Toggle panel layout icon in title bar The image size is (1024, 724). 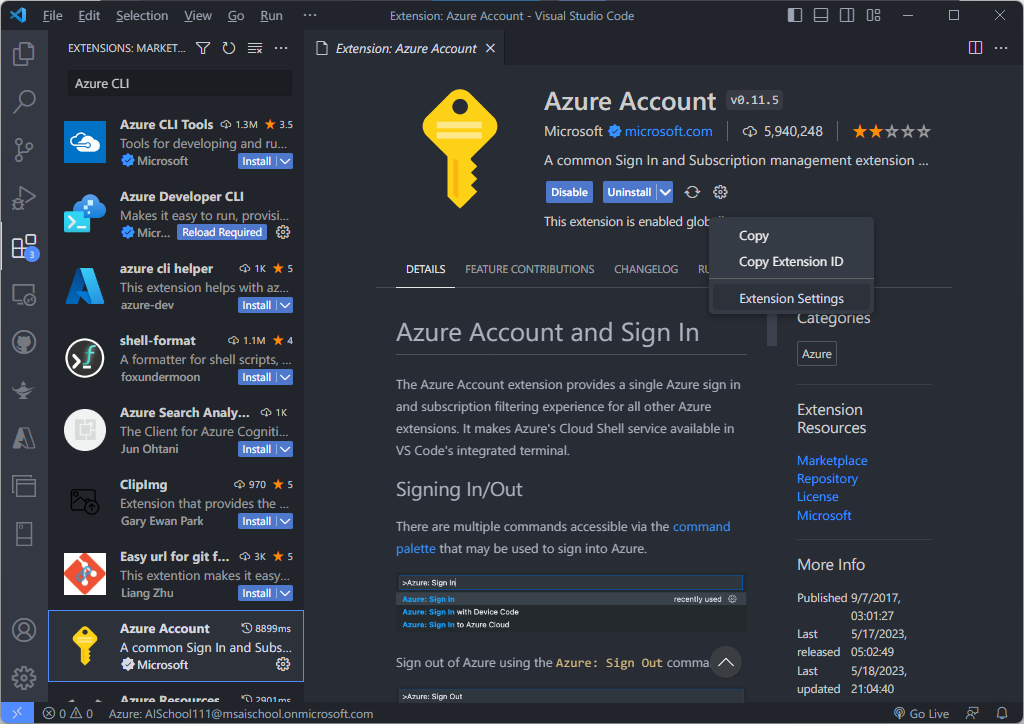coord(821,15)
